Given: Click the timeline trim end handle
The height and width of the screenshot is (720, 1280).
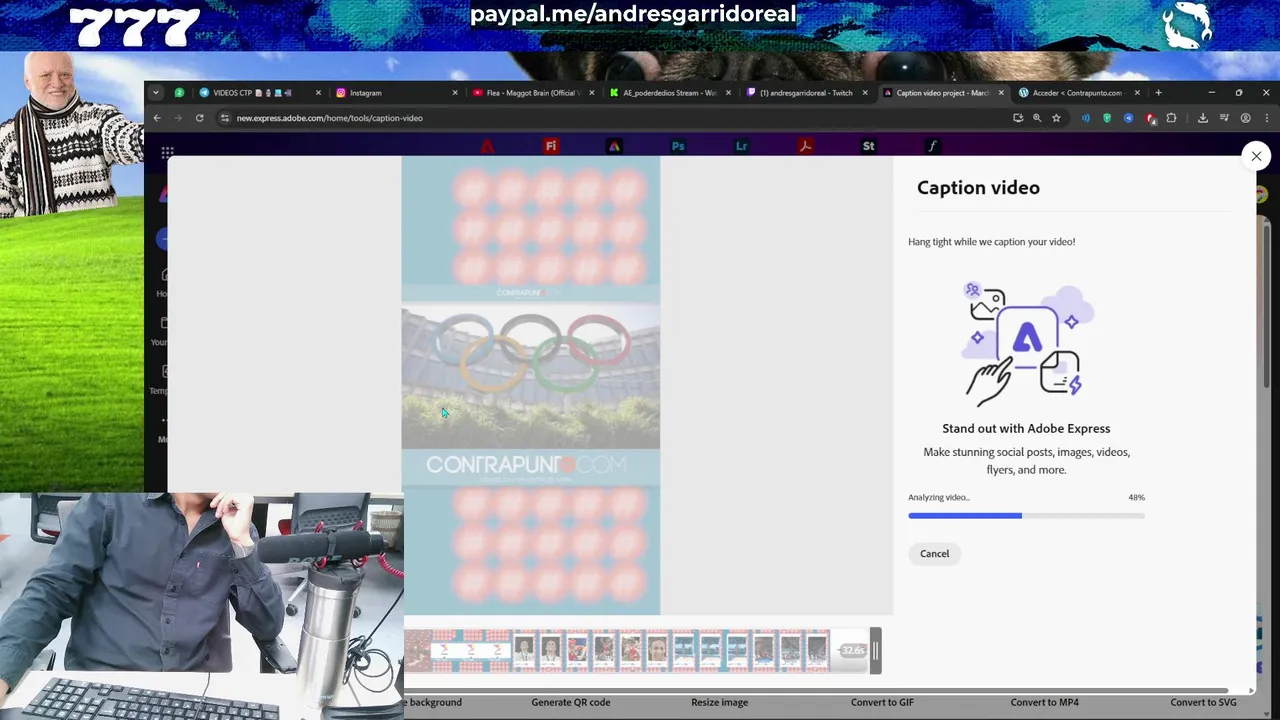Looking at the screenshot, I should [x=875, y=651].
